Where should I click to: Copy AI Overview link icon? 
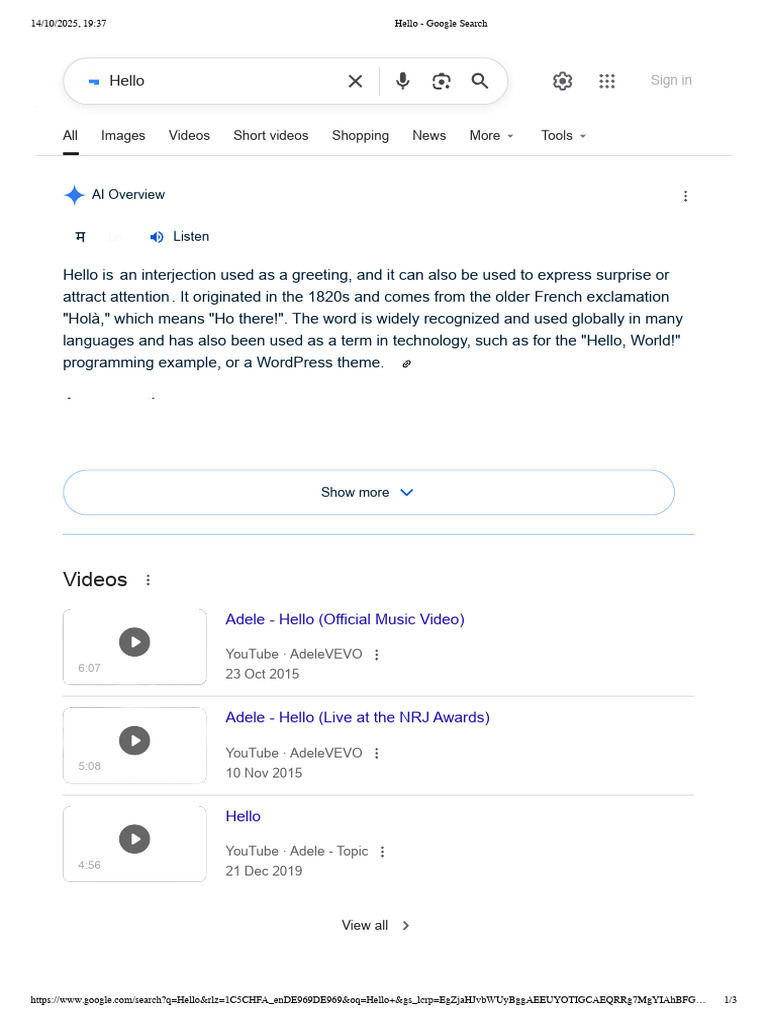[x=406, y=364]
